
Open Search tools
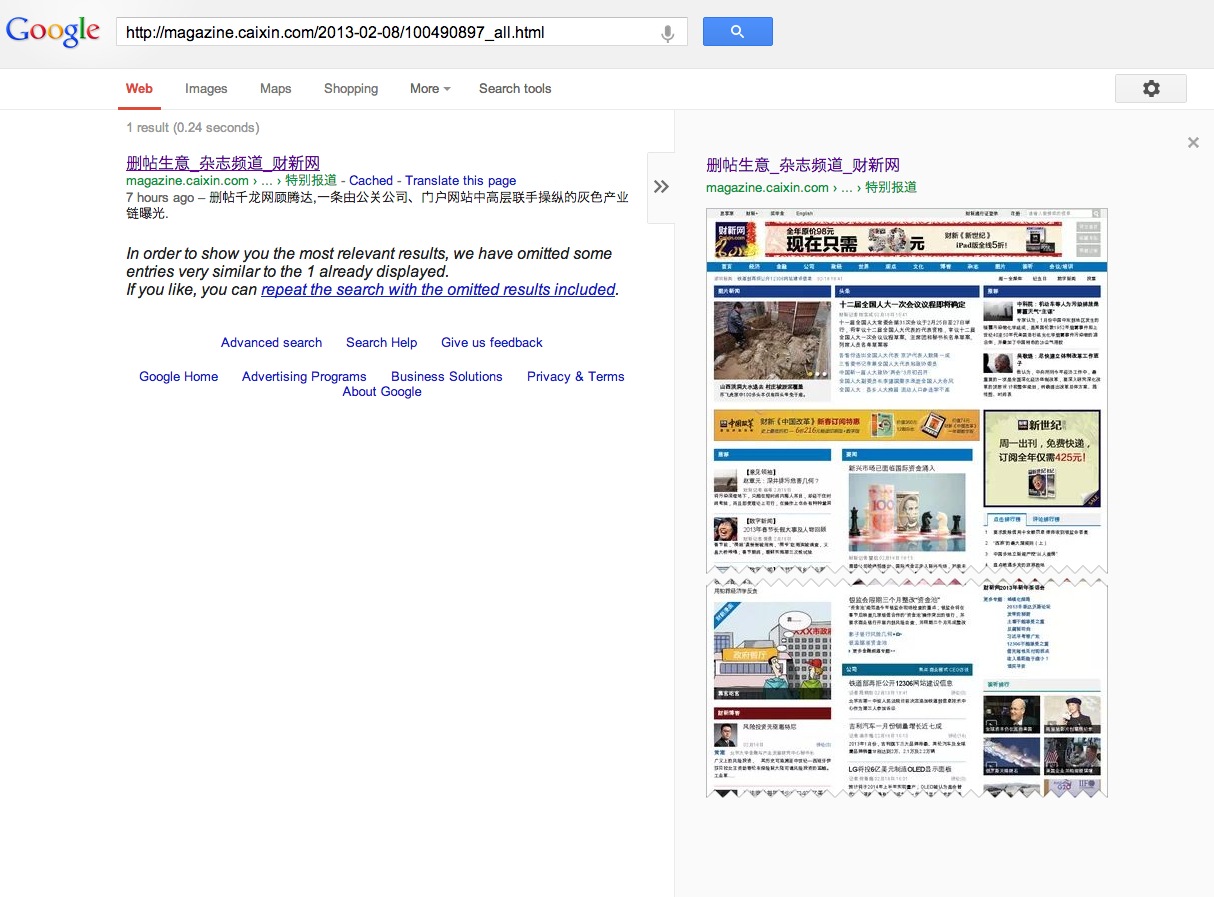pyautogui.click(x=515, y=88)
